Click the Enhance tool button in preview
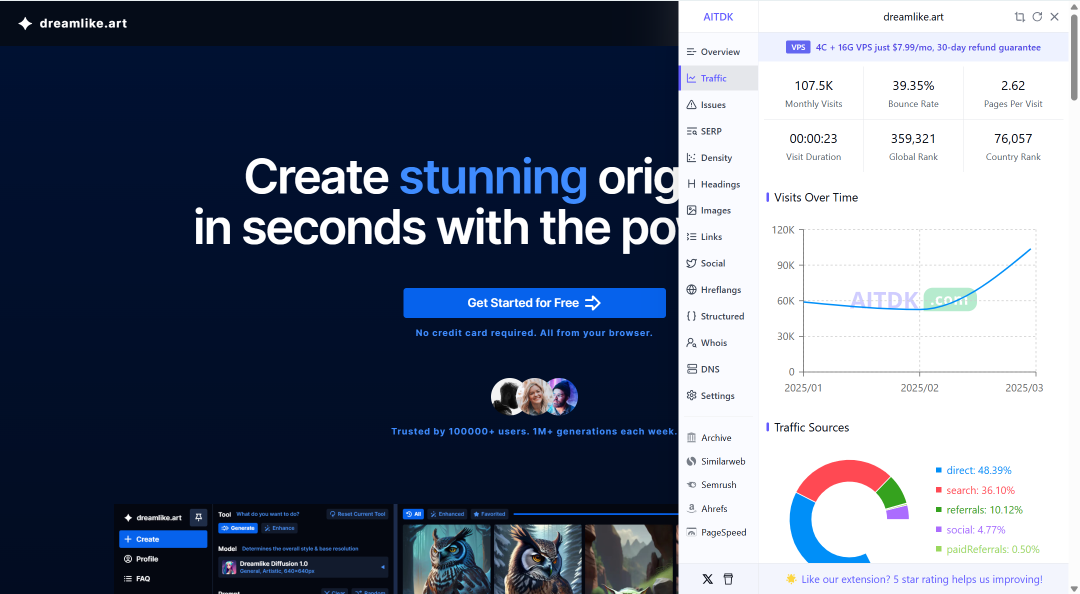The image size is (1080, 594). 280,528
